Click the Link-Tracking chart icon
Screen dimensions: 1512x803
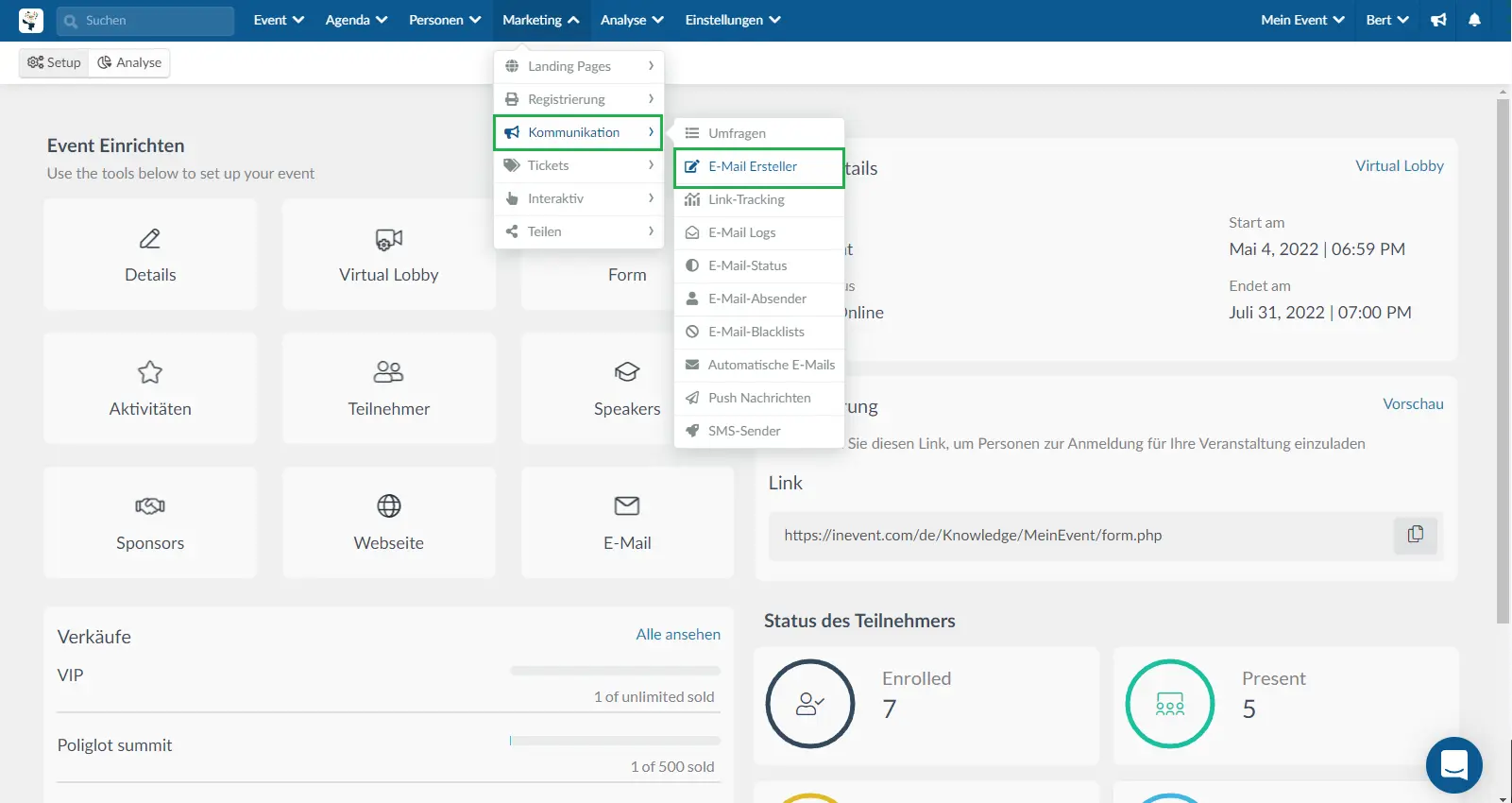click(x=692, y=199)
